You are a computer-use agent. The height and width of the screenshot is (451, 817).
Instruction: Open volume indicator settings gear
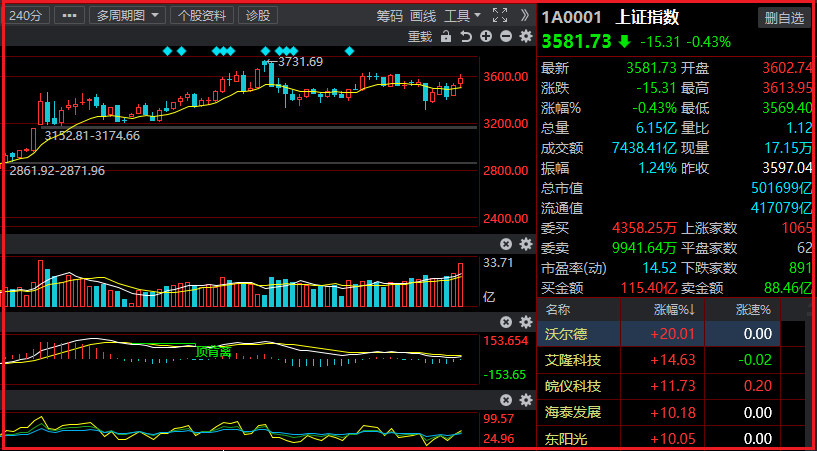(x=525, y=244)
